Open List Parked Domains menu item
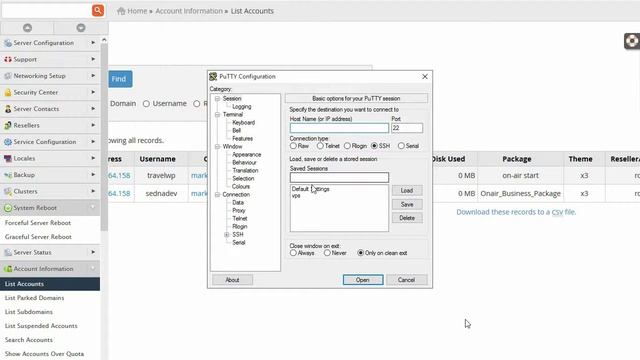Viewport: 640px width, 360px height. tap(34, 298)
